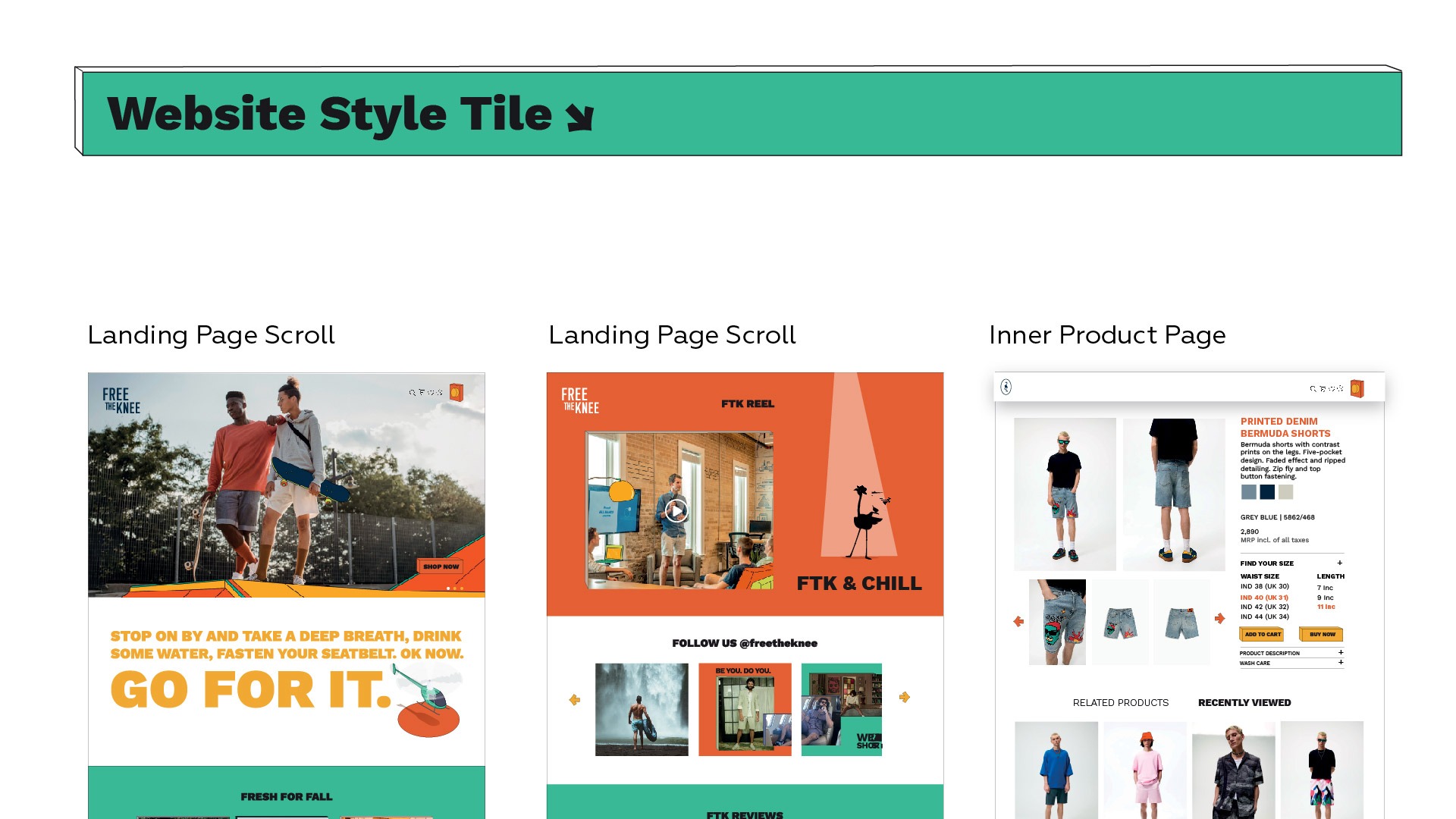
Task: Switch to the Related Products tab
Action: (x=1120, y=703)
